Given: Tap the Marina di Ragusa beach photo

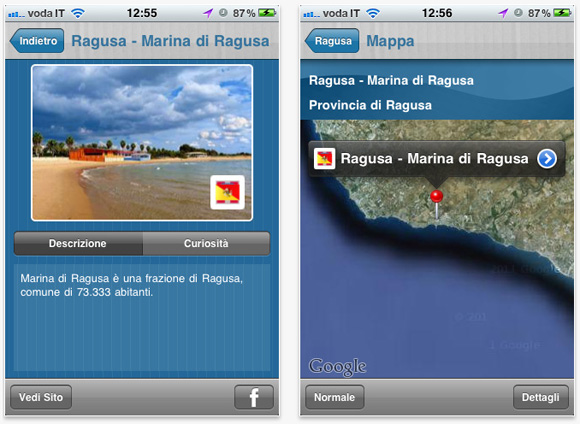Looking at the screenshot, I should point(142,143).
